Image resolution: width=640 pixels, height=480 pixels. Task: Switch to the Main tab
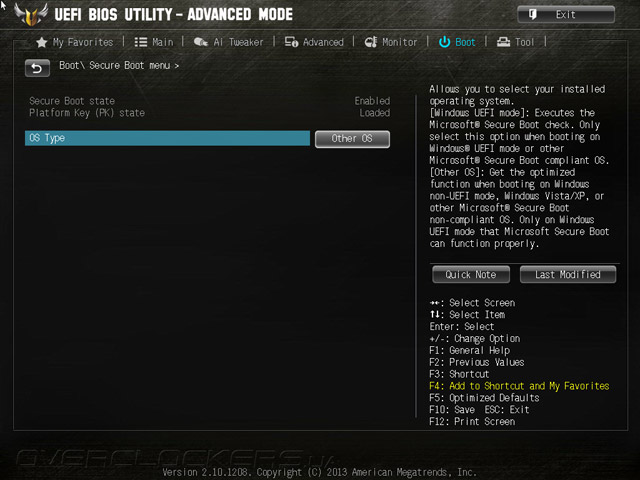[154, 42]
